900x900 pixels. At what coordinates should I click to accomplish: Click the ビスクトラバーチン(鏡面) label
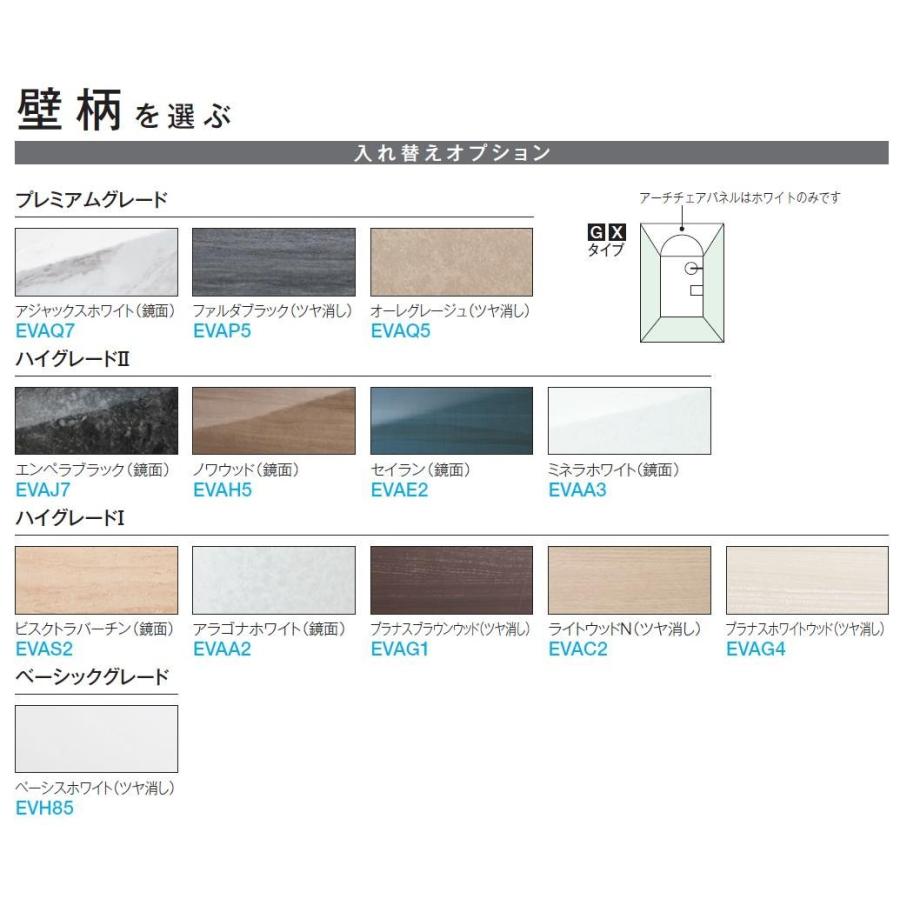[x=95, y=629]
